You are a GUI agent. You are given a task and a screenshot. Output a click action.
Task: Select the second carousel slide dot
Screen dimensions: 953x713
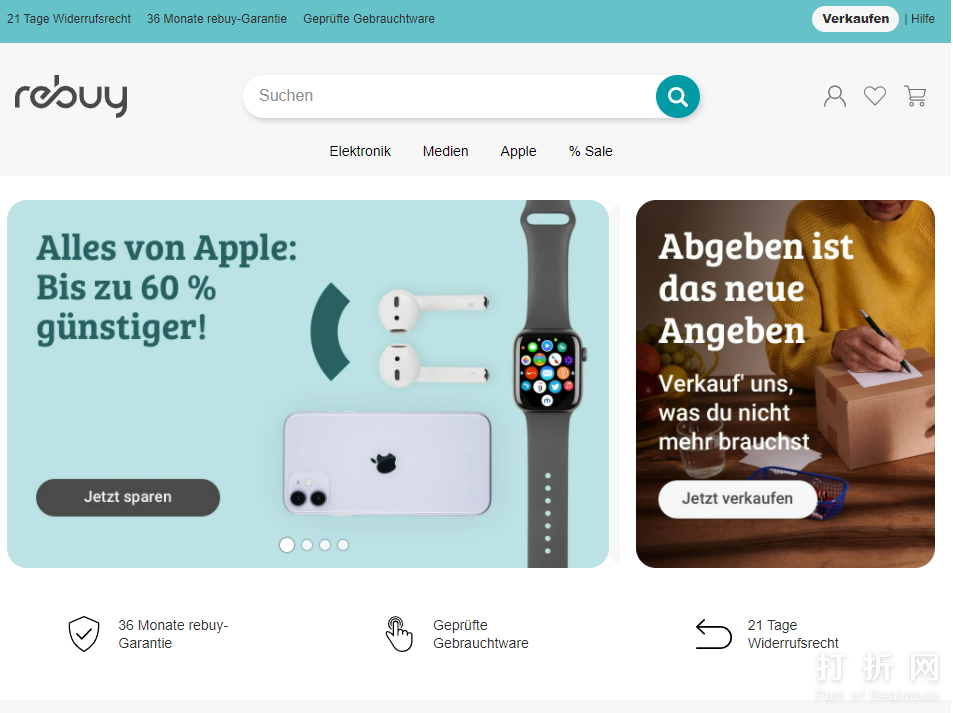point(307,545)
